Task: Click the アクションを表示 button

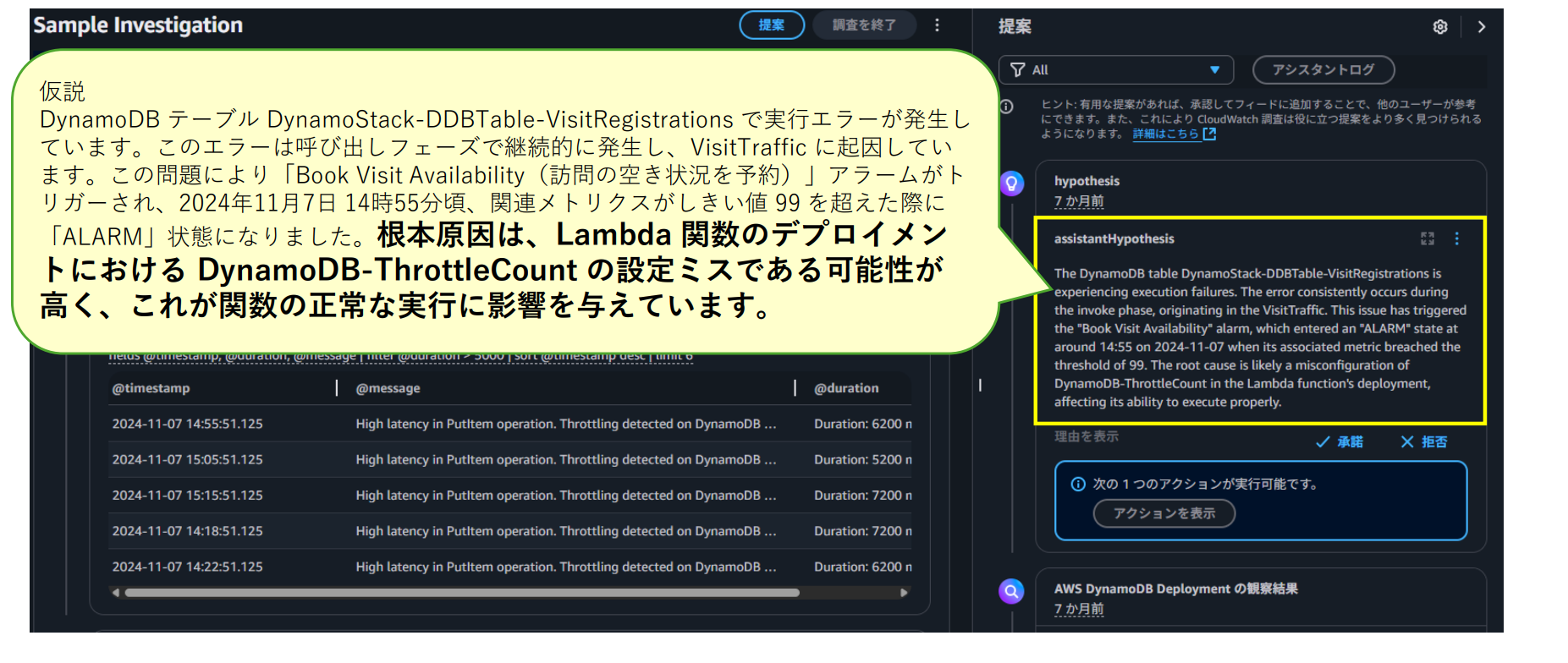Action: click(x=1164, y=513)
